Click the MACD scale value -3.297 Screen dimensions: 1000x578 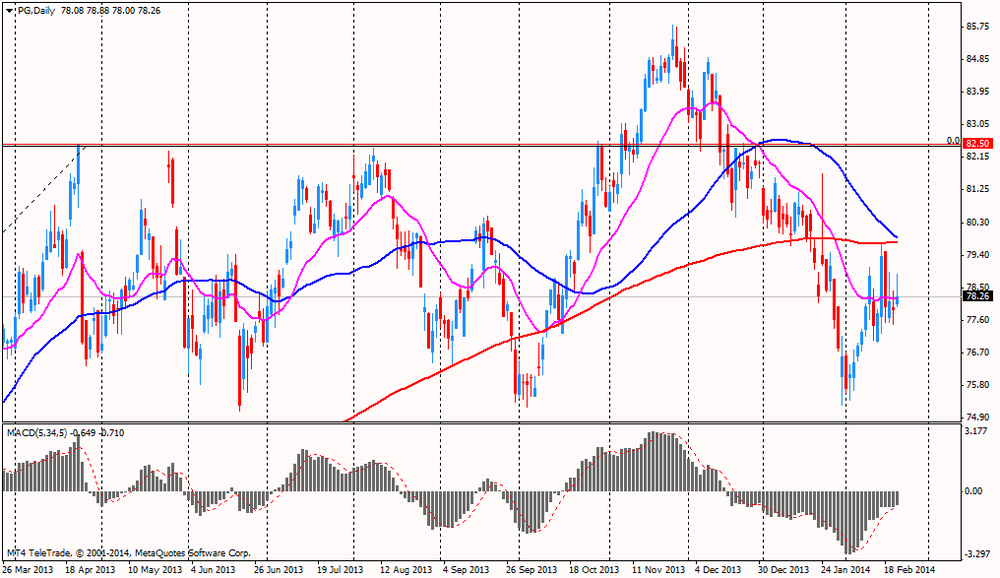coord(978,554)
